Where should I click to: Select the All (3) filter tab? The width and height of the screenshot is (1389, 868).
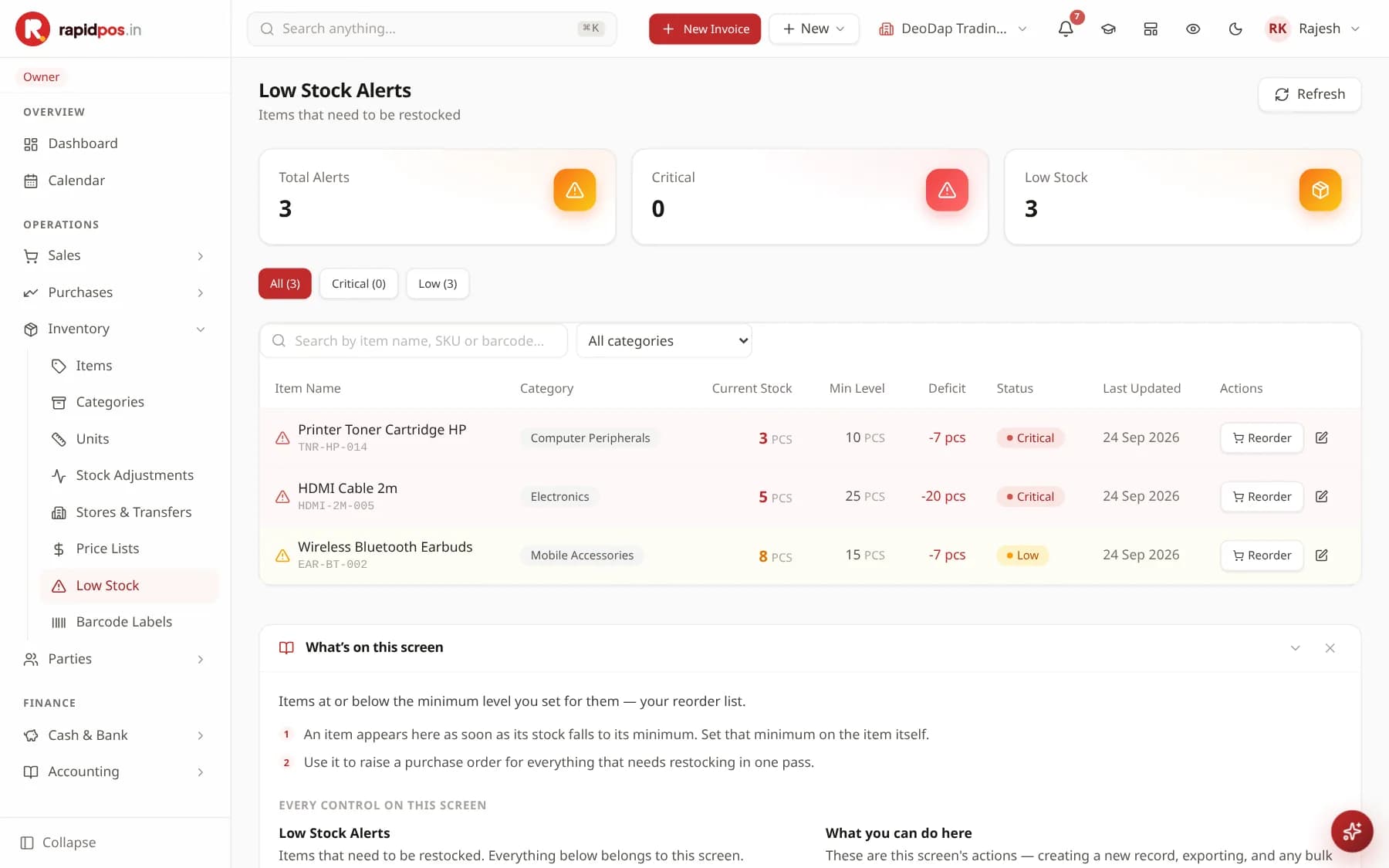285,284
